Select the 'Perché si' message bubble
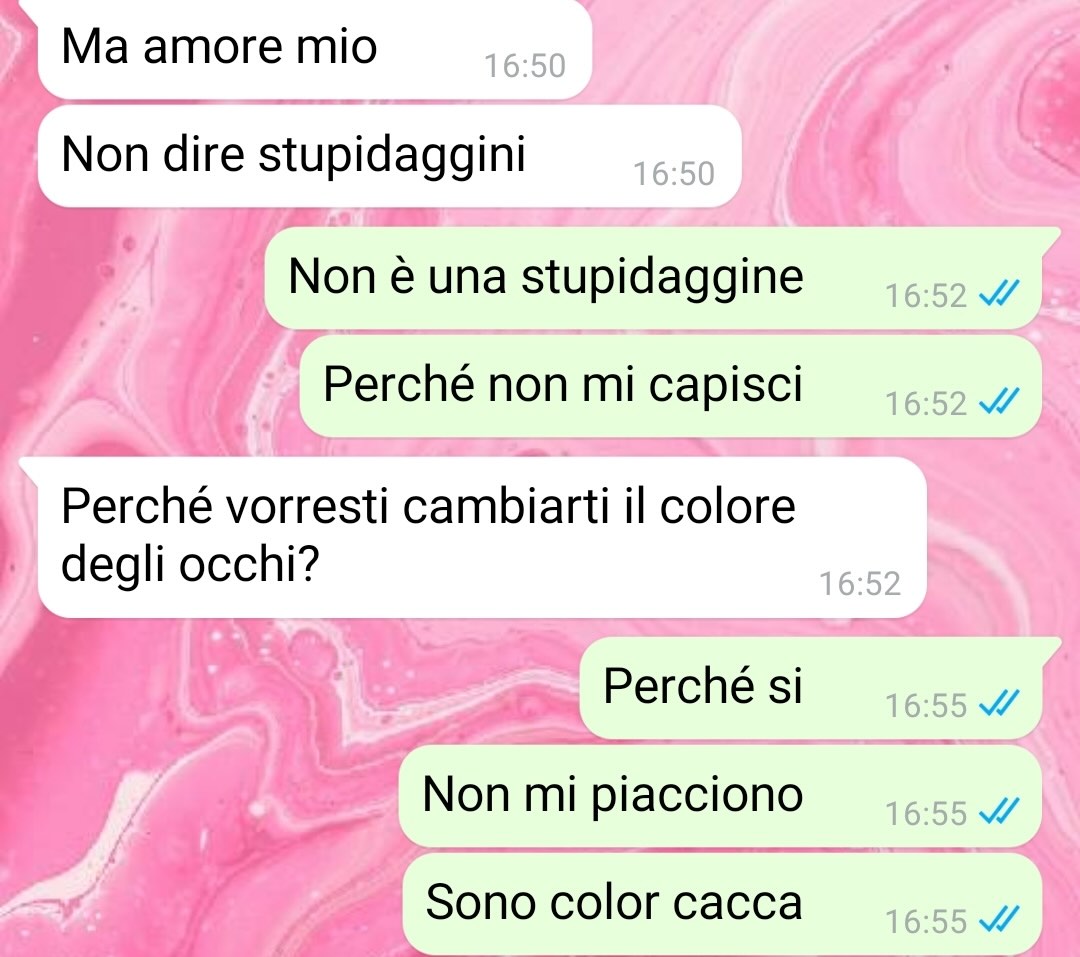 coord(811,688)
